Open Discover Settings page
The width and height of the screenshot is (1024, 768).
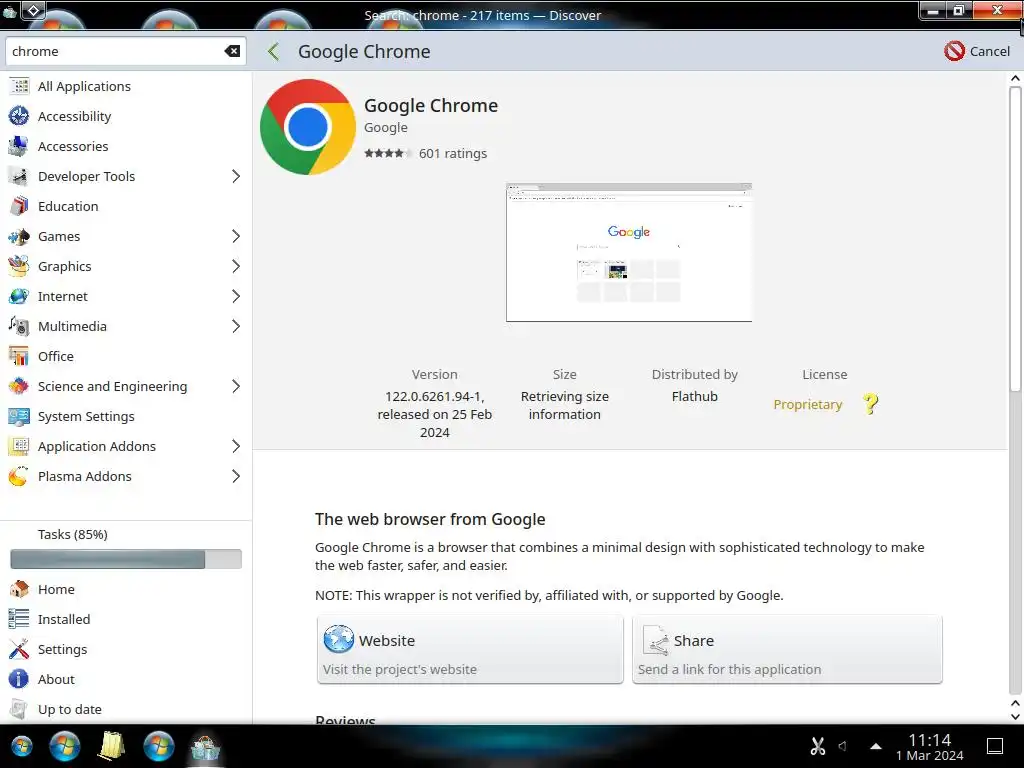click(126, 649)
